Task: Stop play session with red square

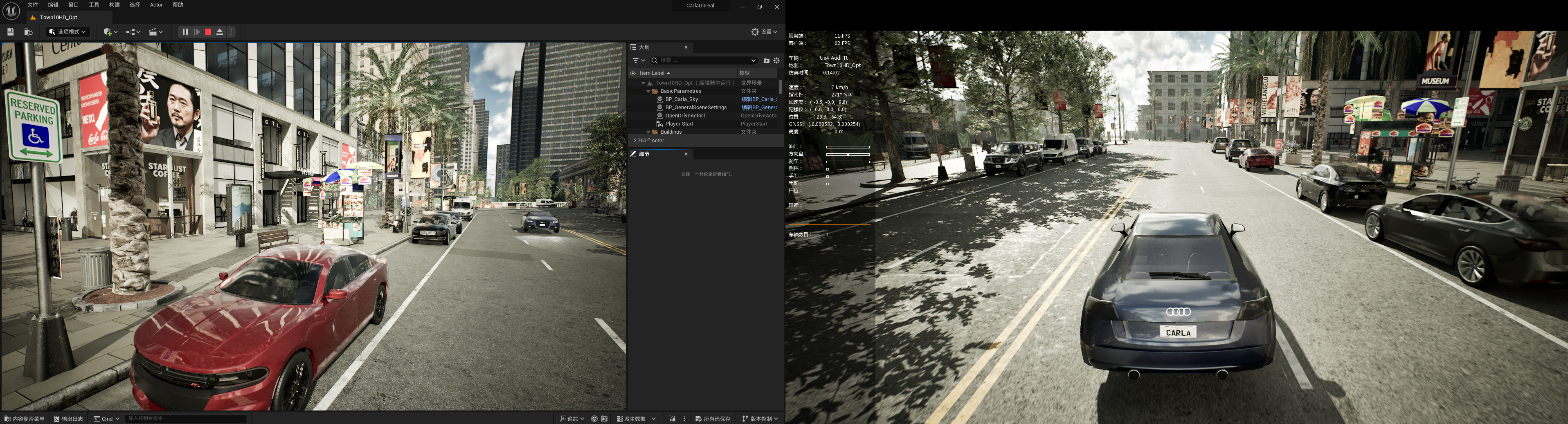Action: [208, 31]
